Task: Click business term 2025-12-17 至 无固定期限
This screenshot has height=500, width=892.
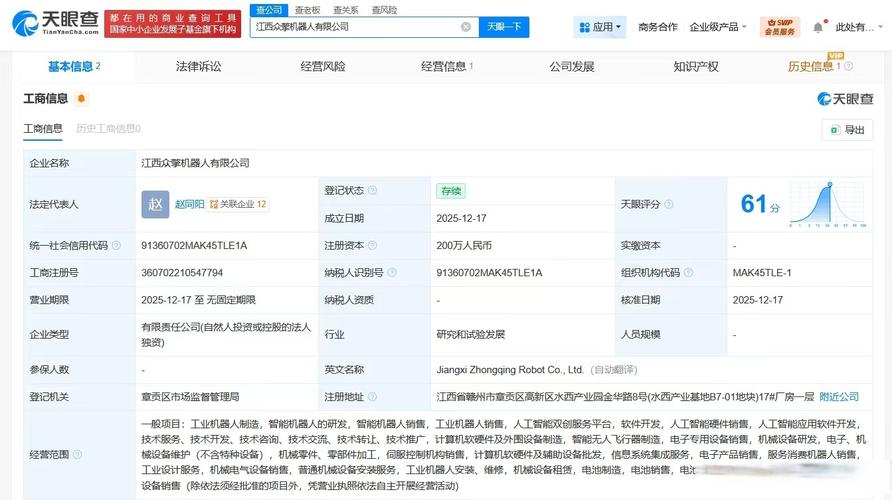Action: coord(199,300)
